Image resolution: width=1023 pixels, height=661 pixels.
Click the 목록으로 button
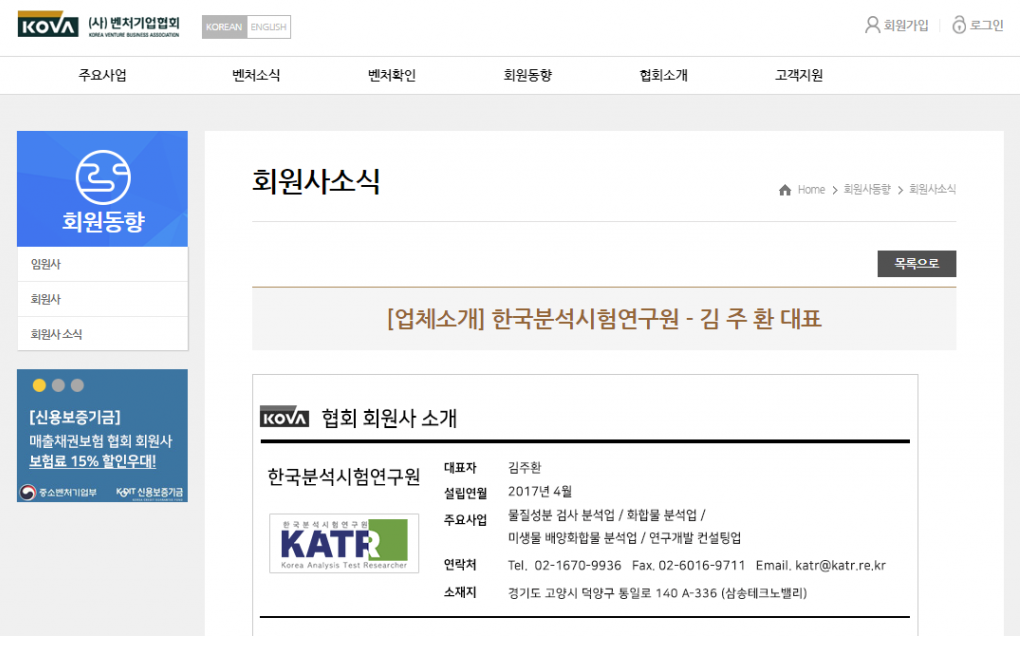[x=916, y=264]
